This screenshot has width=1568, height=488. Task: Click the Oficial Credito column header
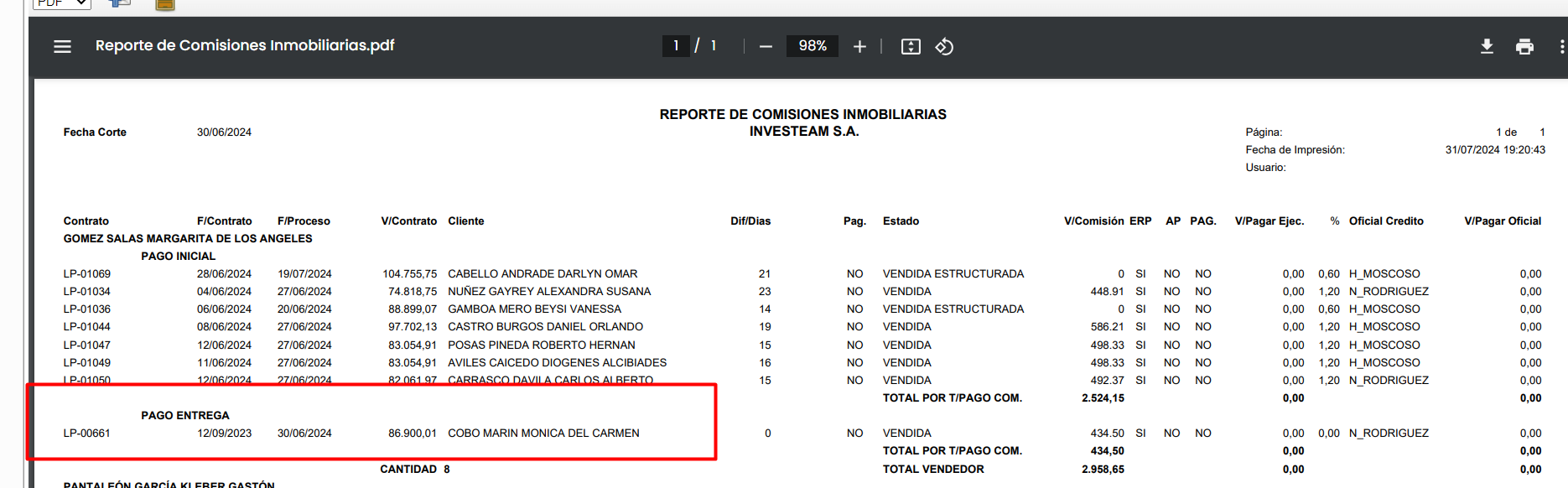(x=1385, y=221)
